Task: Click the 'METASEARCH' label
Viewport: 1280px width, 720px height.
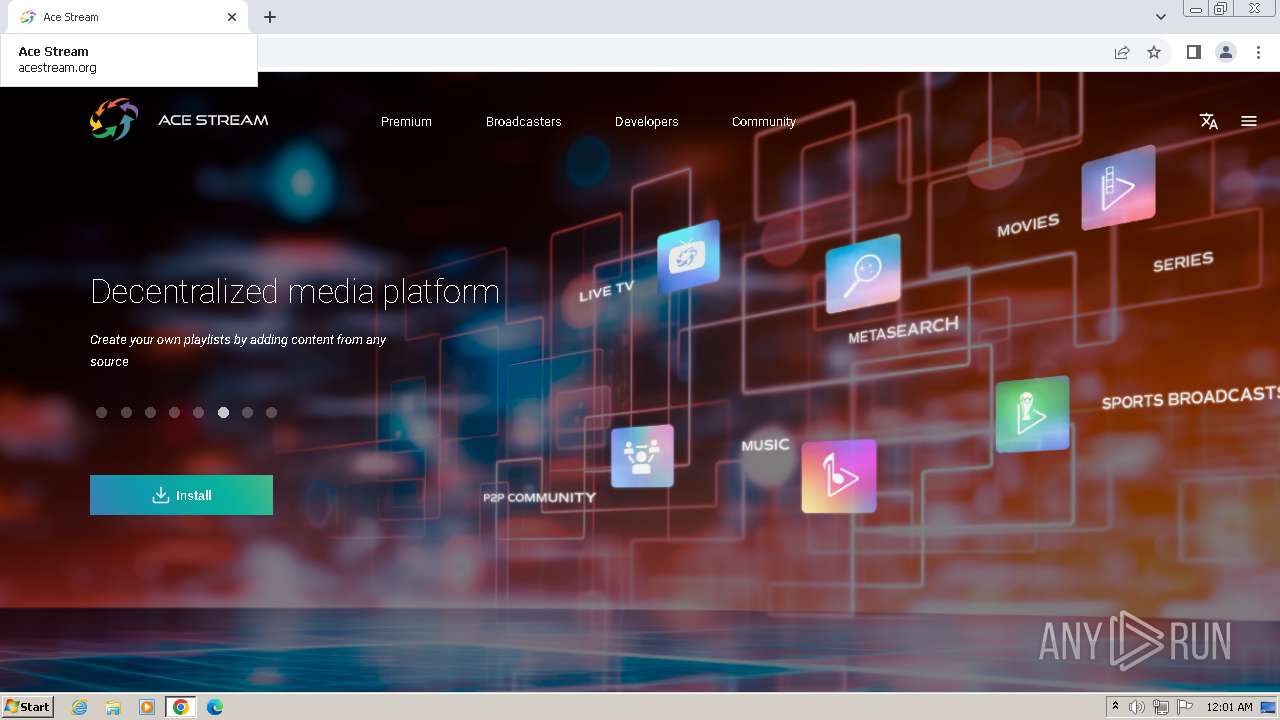Action: pyautogui.click(x=903, y=330)
